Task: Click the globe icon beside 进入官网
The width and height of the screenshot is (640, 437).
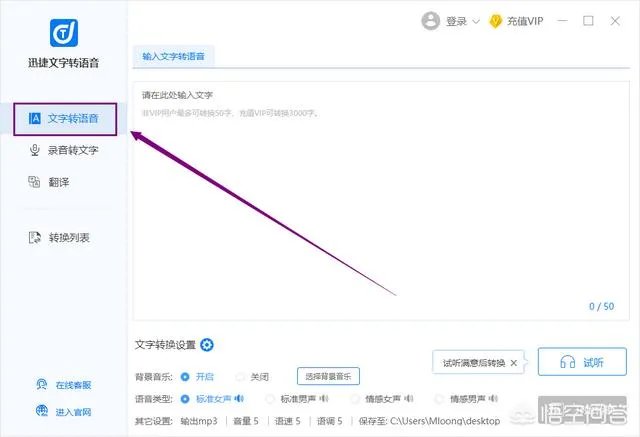Action: click(42, 411)
